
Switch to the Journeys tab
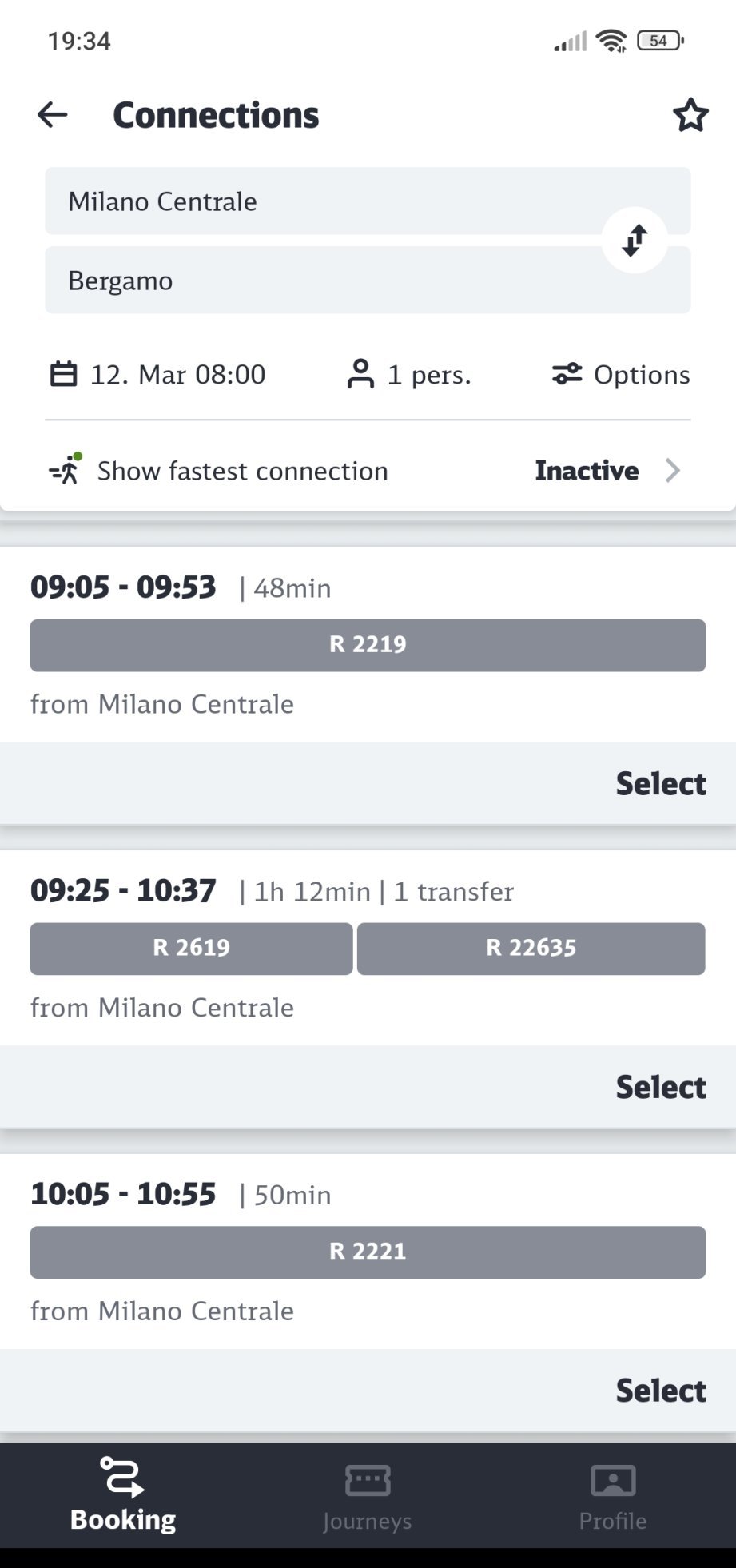click(x=368, y=1496)
